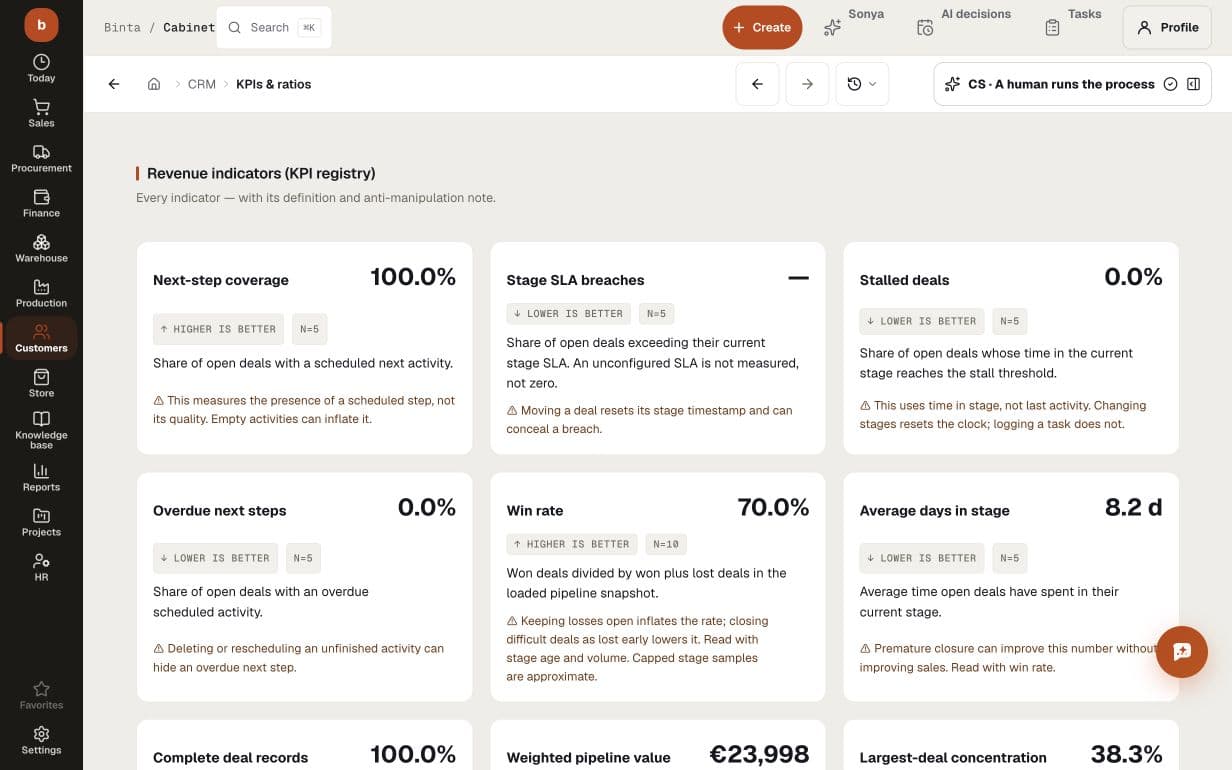Toggle the side panel layout icon
The width and height of the screenshot is (1232, 770).
1193,84
